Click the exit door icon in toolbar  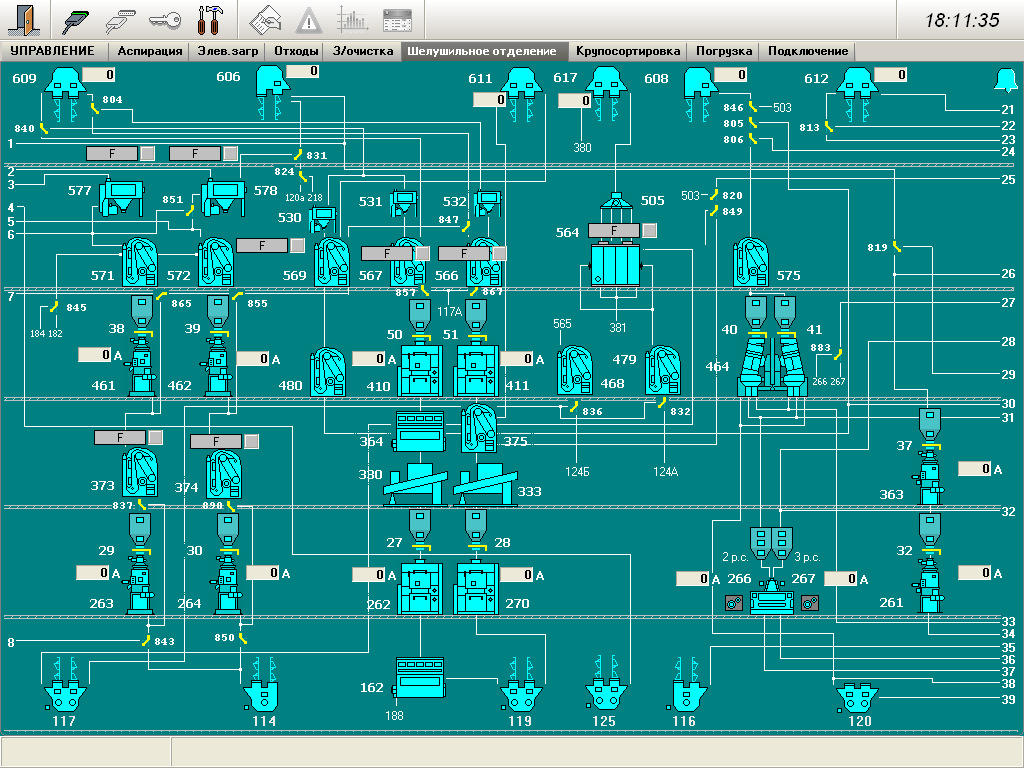(23, 19)
